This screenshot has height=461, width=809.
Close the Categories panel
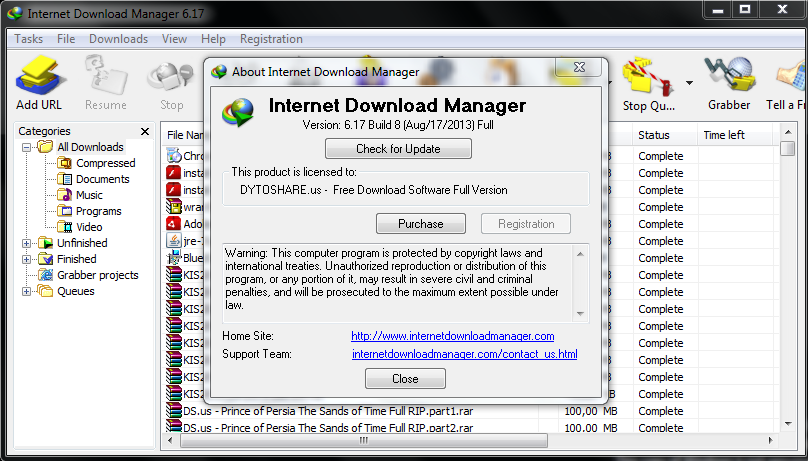(x=145, y=131)
